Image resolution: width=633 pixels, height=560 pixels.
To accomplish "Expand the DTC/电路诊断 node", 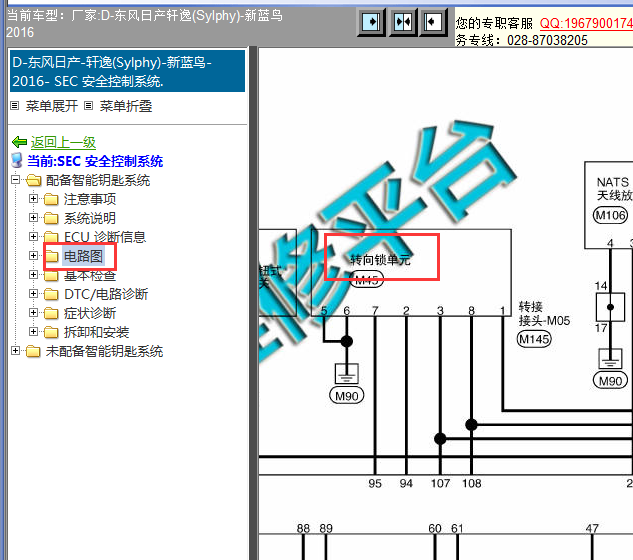I will [x=33, y=294].
